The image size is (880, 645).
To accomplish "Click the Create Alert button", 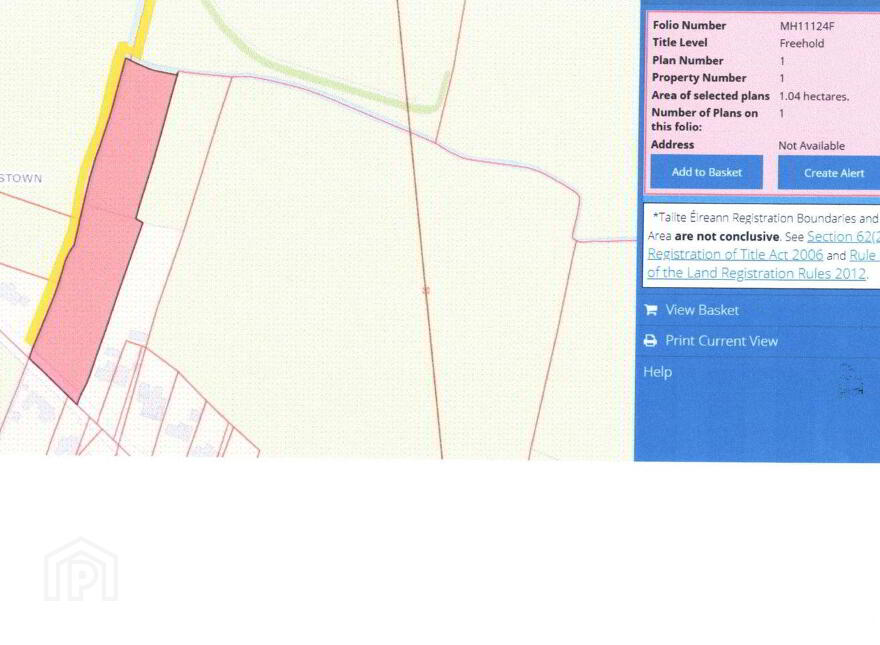I will click(x=829, y=173).
